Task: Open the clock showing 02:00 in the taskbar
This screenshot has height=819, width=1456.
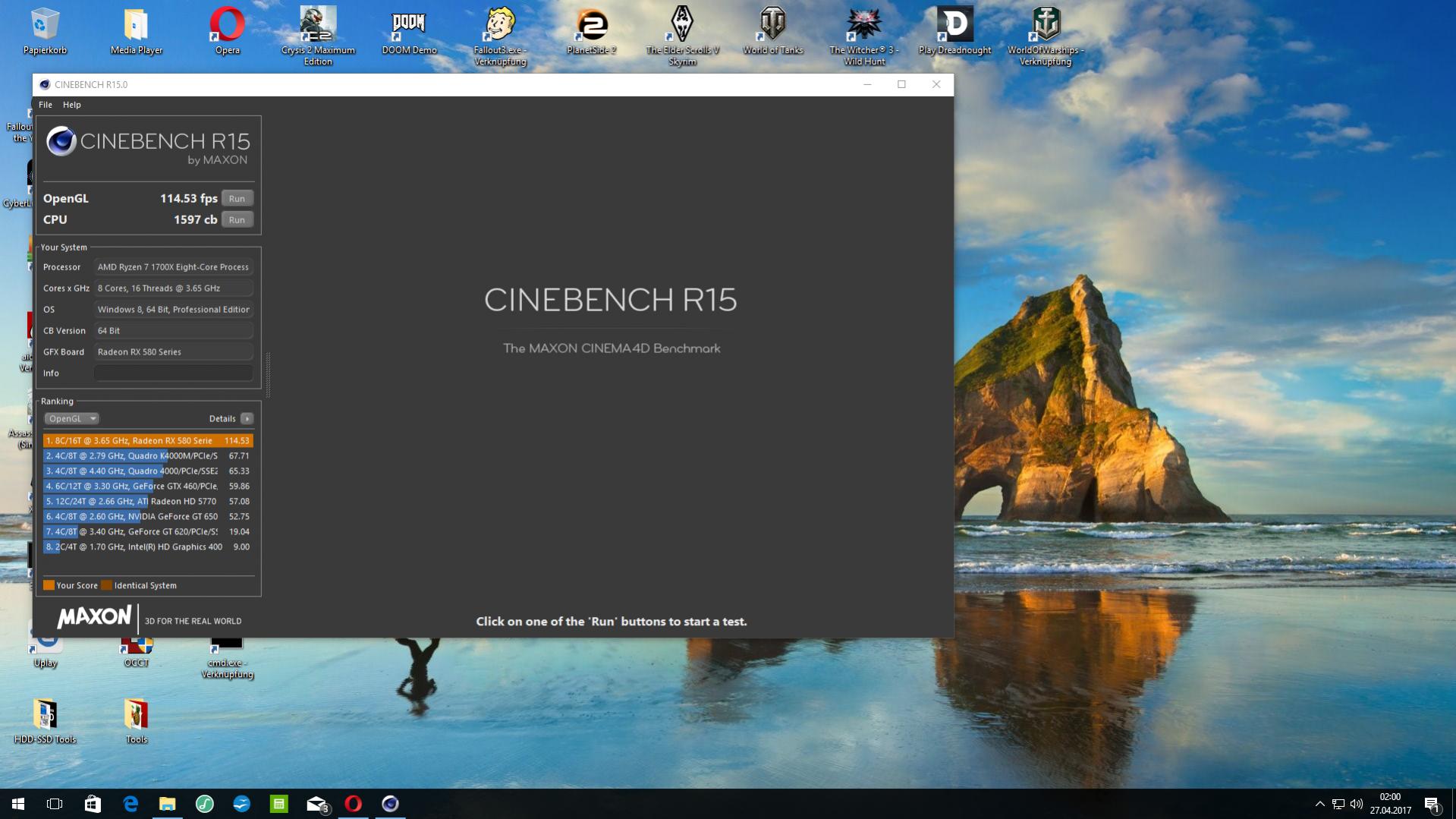Action: click(1390, 804)
